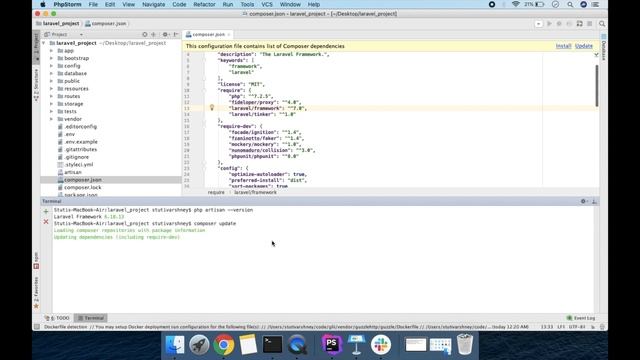640x360 pixels.
Task: Click the Wi-Fi status icon
Action: click(516, 4)
